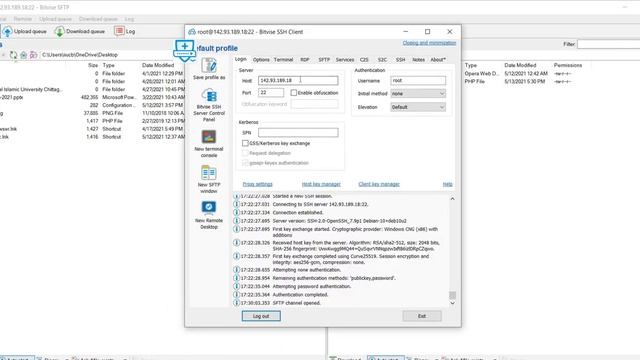This screenshot has width=640, height=360.
Task: Open Log menu in SFTP menu bar
Action: point(129,19)
